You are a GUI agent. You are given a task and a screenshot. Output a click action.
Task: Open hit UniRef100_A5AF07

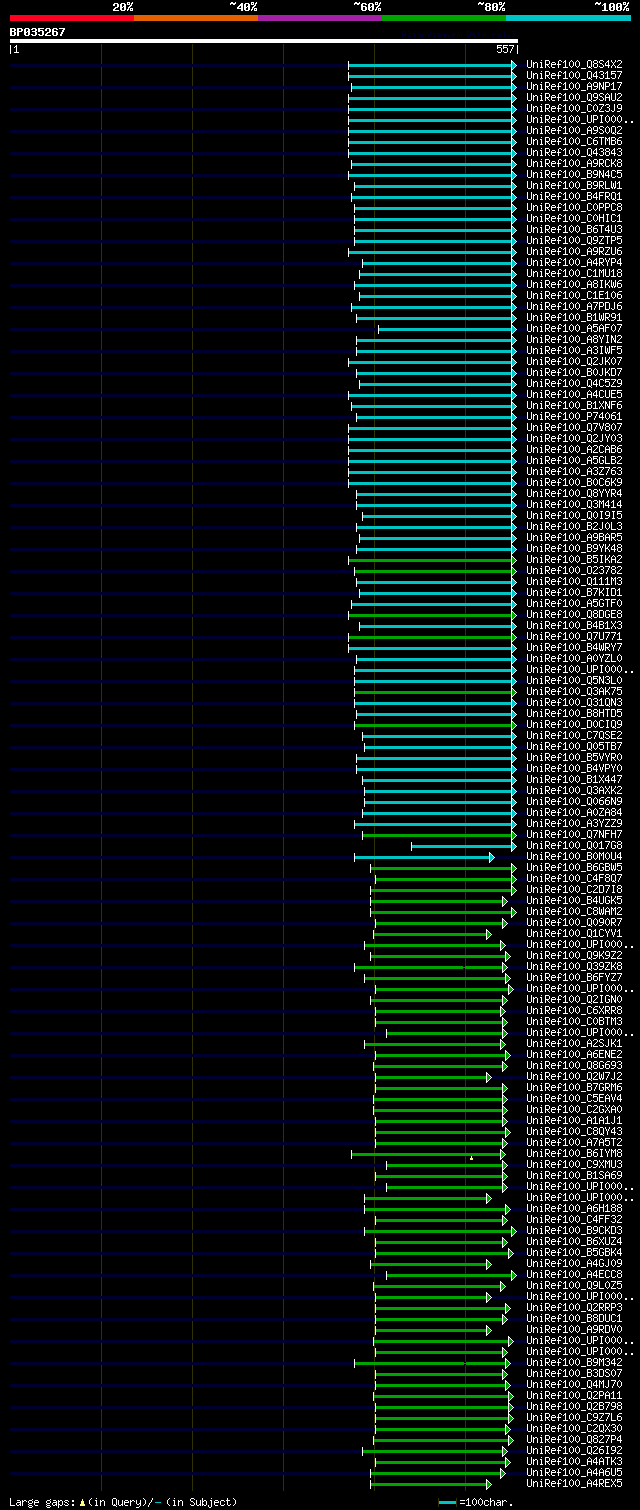point(574,328)
